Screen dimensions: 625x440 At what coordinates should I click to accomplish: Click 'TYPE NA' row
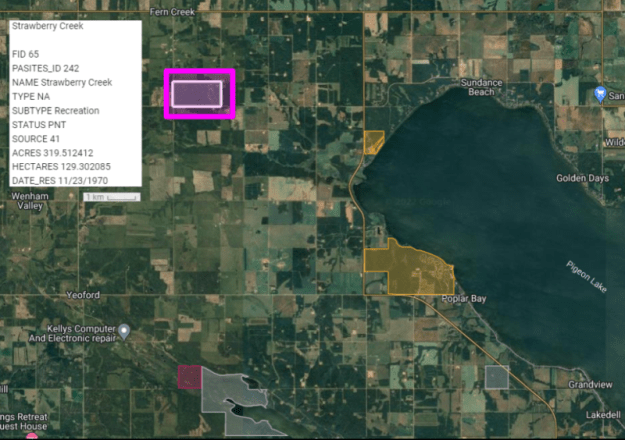point(31,96)
